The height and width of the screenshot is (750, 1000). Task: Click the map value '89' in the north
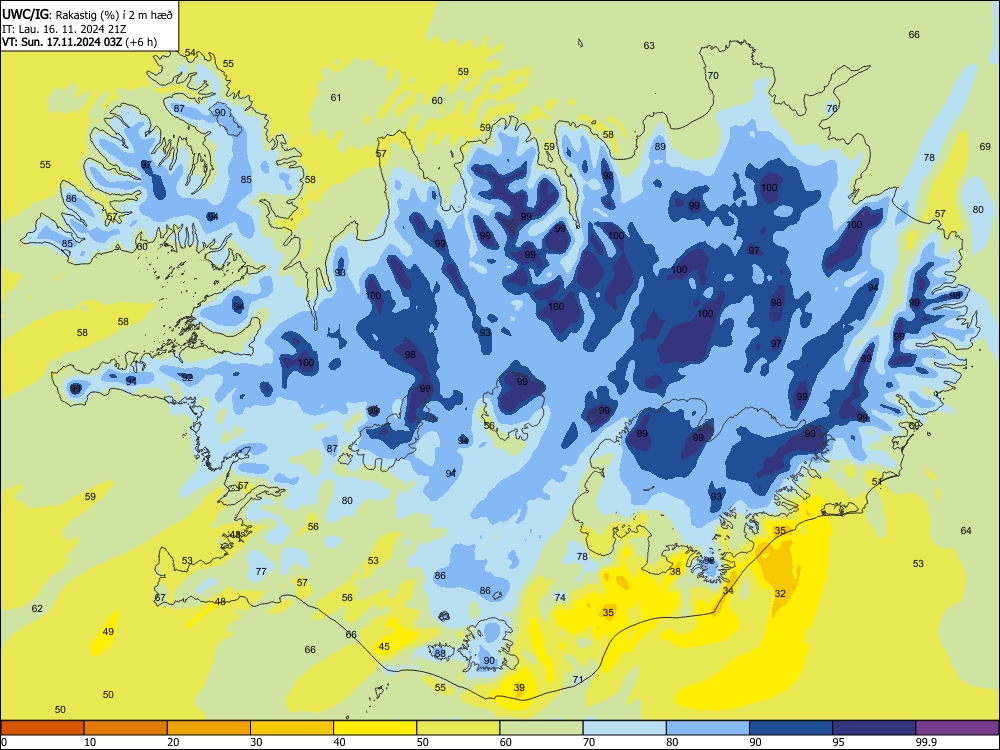660,146
